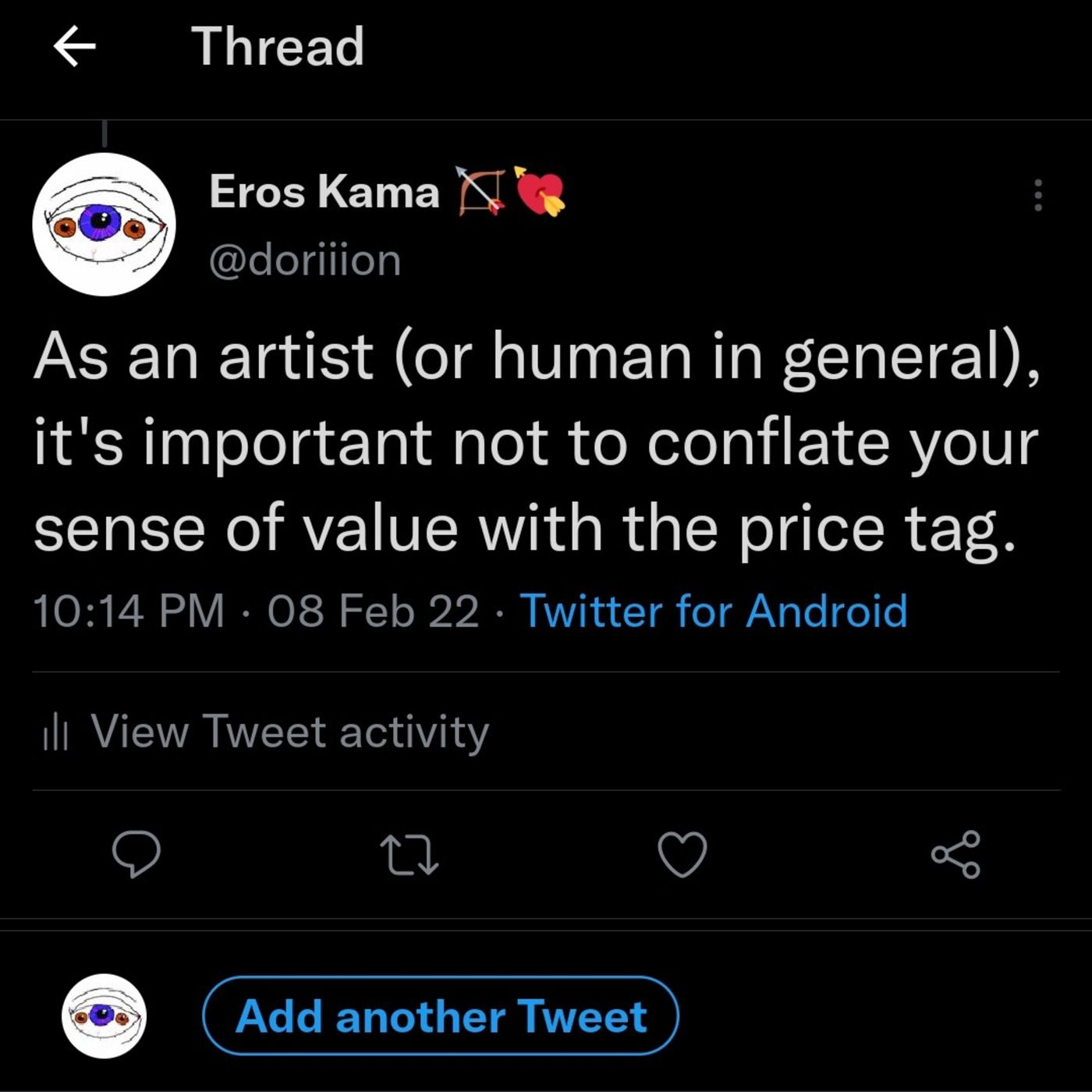The image size is (1092, 1092).
Task: Tap the 10:14 PM timestamp
Action: pos(129,610)
